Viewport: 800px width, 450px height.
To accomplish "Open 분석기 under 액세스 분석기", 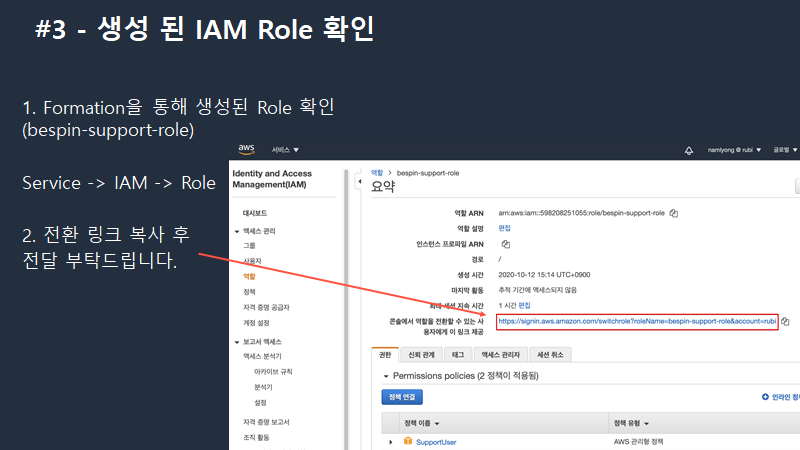I will [263, 387].
